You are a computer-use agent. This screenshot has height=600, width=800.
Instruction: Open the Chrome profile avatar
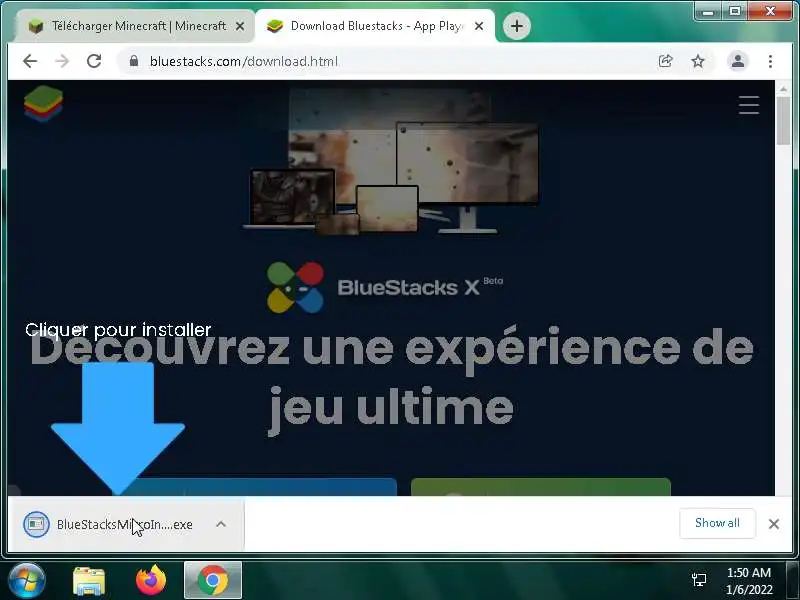coord(738,61)
